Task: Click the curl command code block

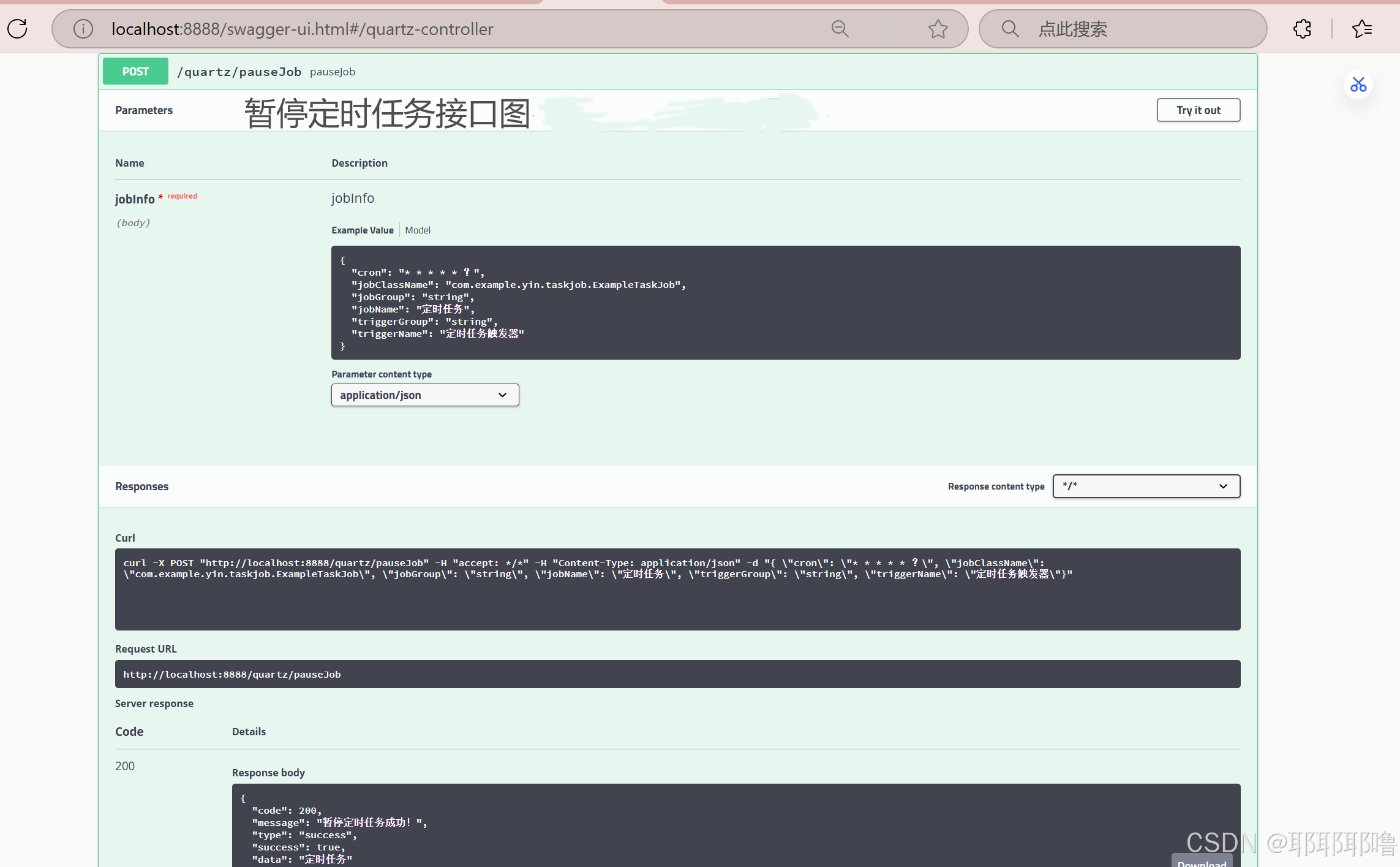Action: [x=677, y=589]
